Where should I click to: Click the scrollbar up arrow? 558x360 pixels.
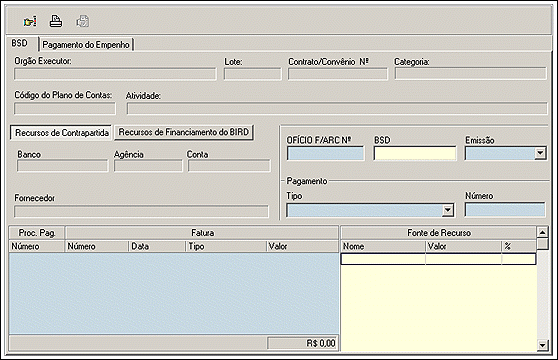point(542,233)
